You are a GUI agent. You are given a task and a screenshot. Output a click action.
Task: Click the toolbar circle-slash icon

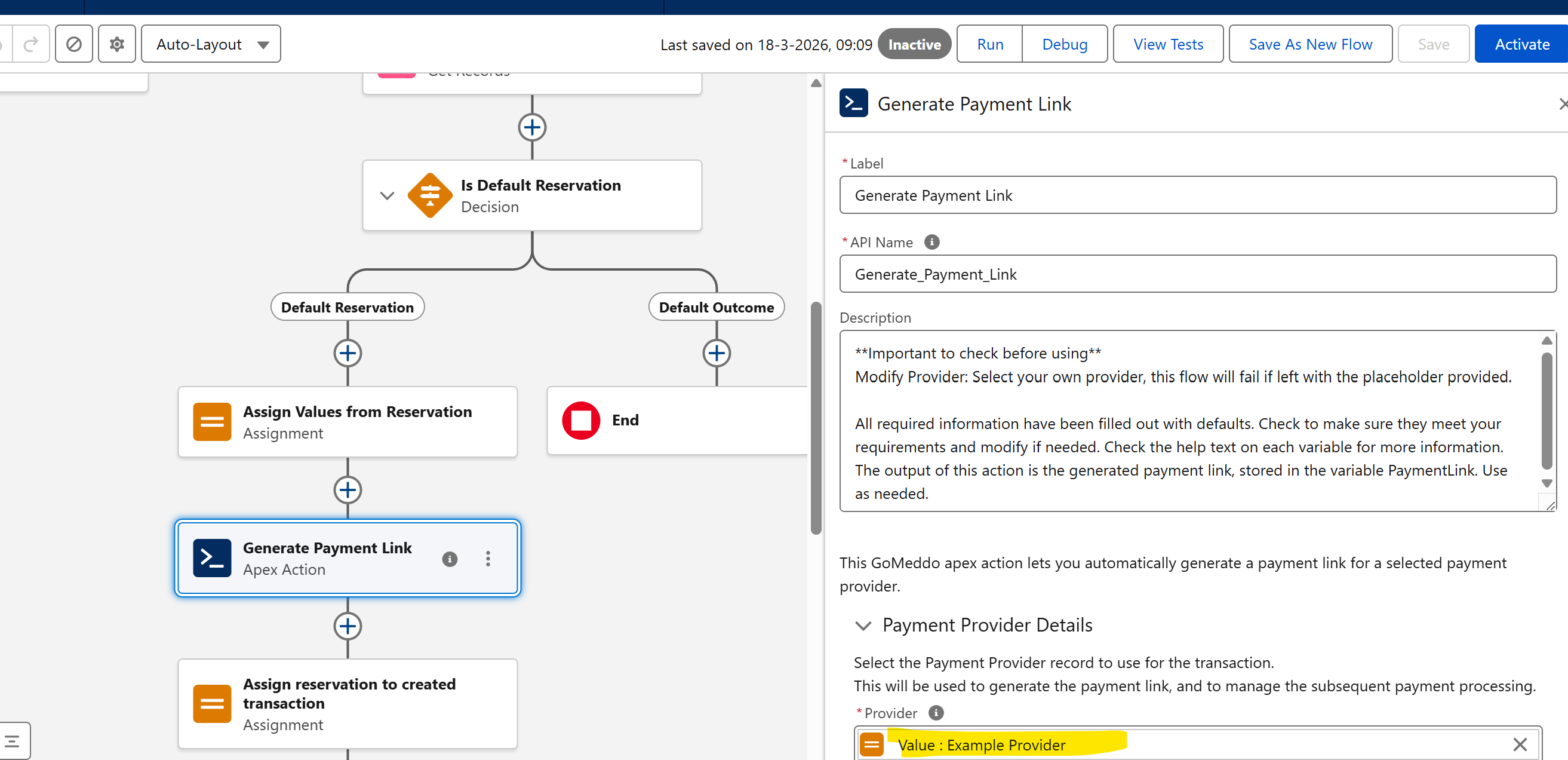[73, 44]
